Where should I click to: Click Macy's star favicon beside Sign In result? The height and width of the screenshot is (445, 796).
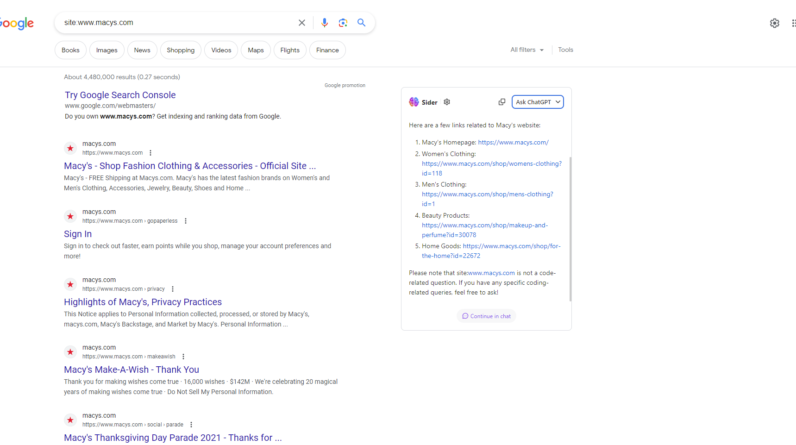coord(70,216)
